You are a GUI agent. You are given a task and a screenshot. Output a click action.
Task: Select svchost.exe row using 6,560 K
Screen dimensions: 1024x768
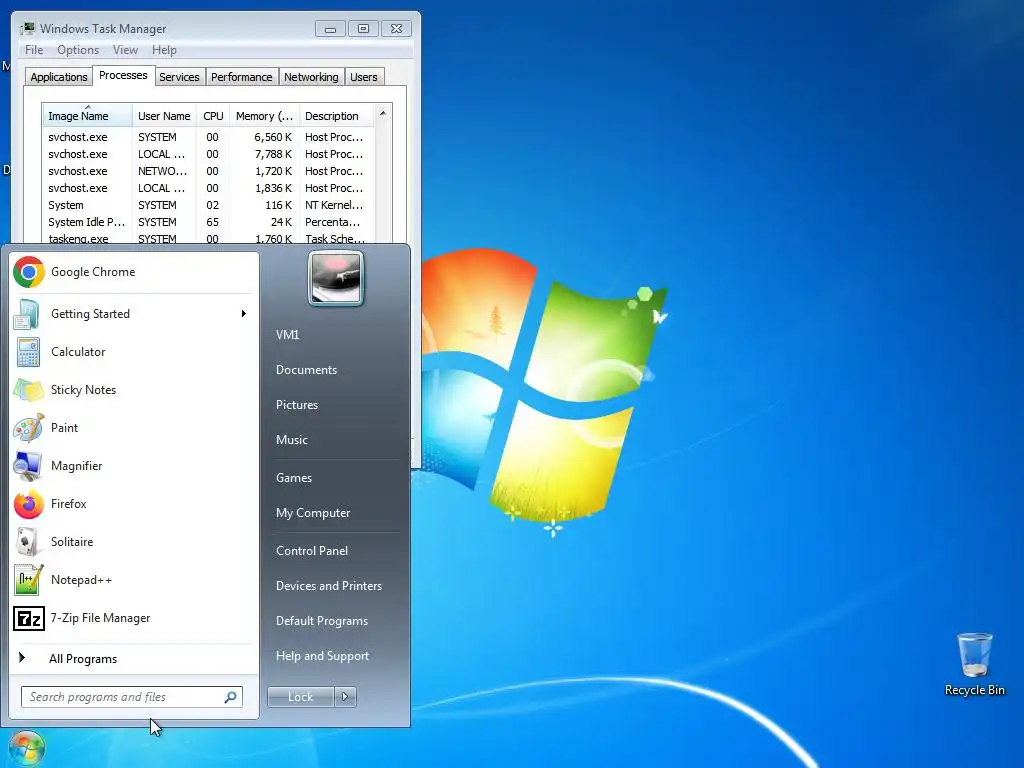(208, 137)
